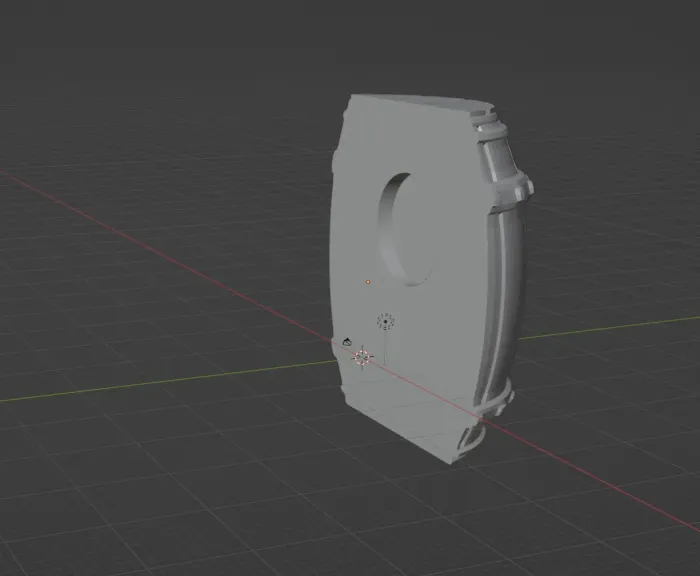
Task: Select the gray mesh at its circular recess
Action: point(407,230)
